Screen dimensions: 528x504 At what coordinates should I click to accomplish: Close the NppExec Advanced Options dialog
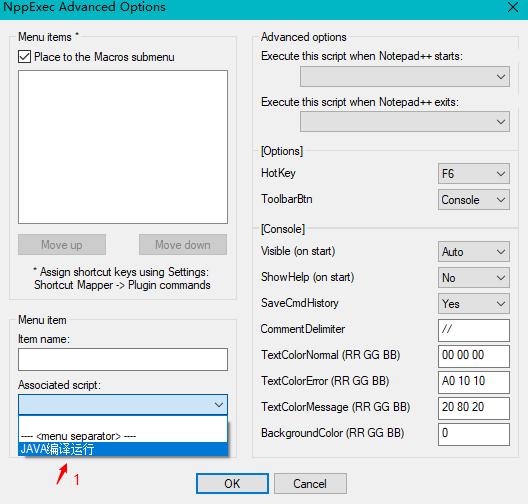[513, 7]
